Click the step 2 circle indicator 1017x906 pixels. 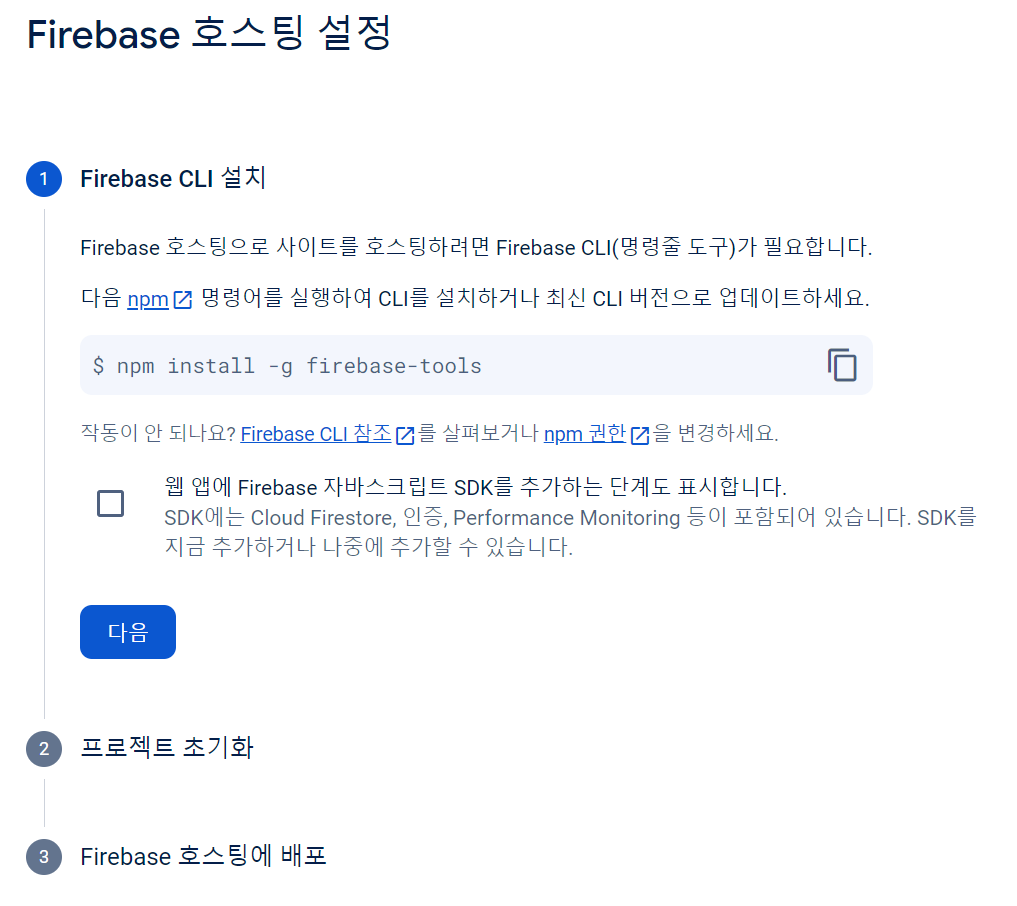(44, 748)
